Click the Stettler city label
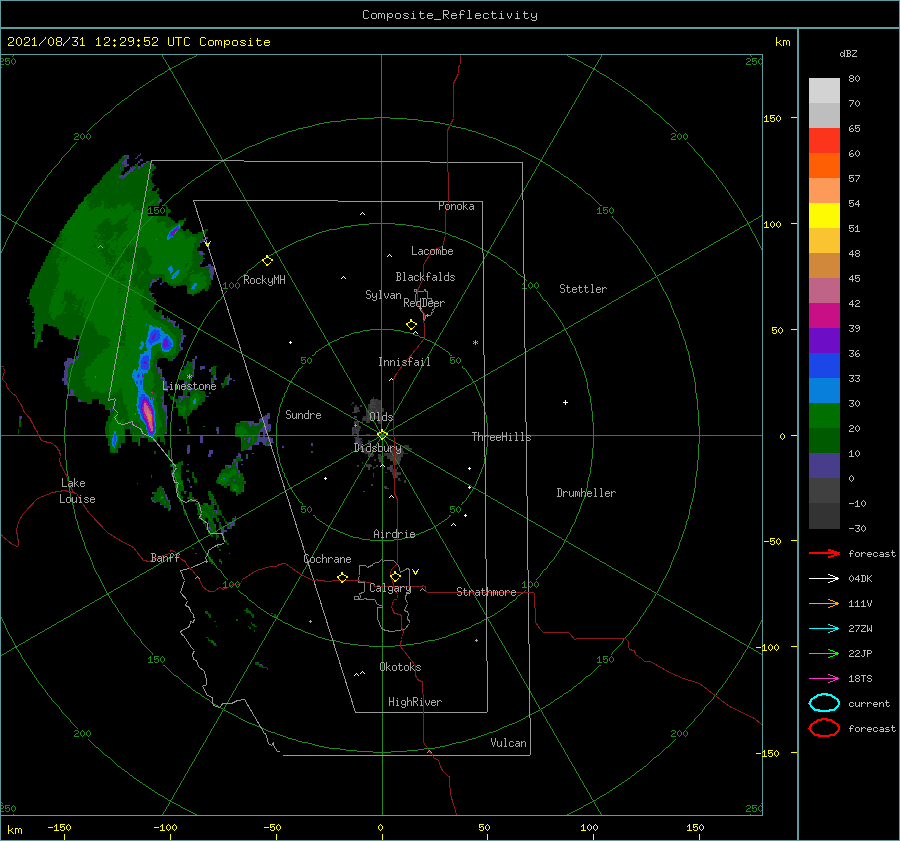Image resolution: width=900 pixels, height=841 pixels. [583, 289]
